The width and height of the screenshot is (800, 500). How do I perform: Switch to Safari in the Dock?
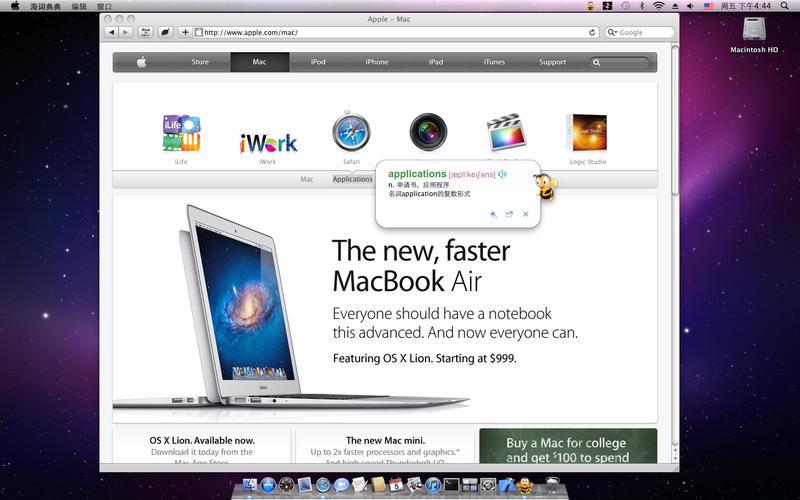point(323,485)
